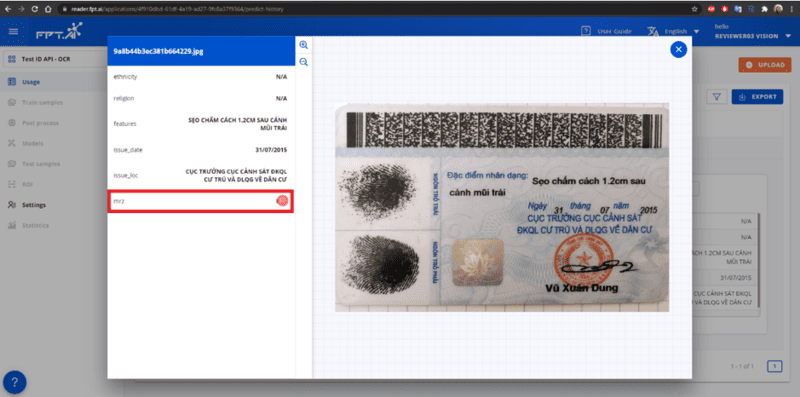Click the blue help question mark button
The height and width of the screenshot is (397, 800).
14,382
